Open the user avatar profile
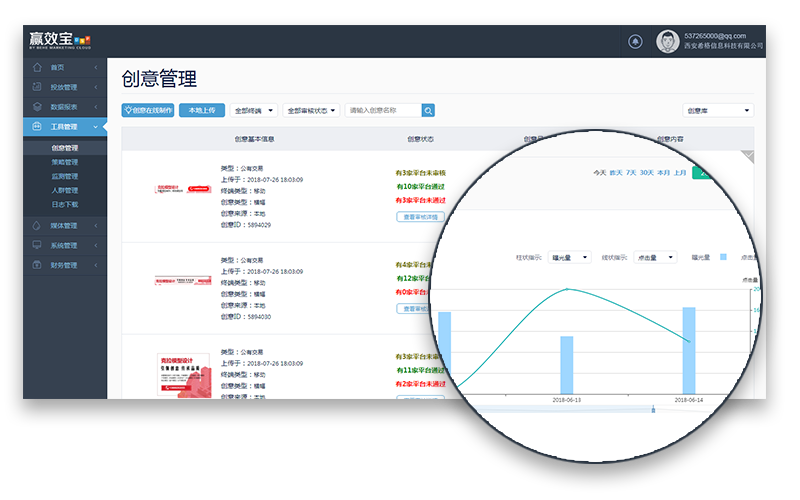Image resolution: width=800 pixels, height=500 pixels. coord(667,41)
